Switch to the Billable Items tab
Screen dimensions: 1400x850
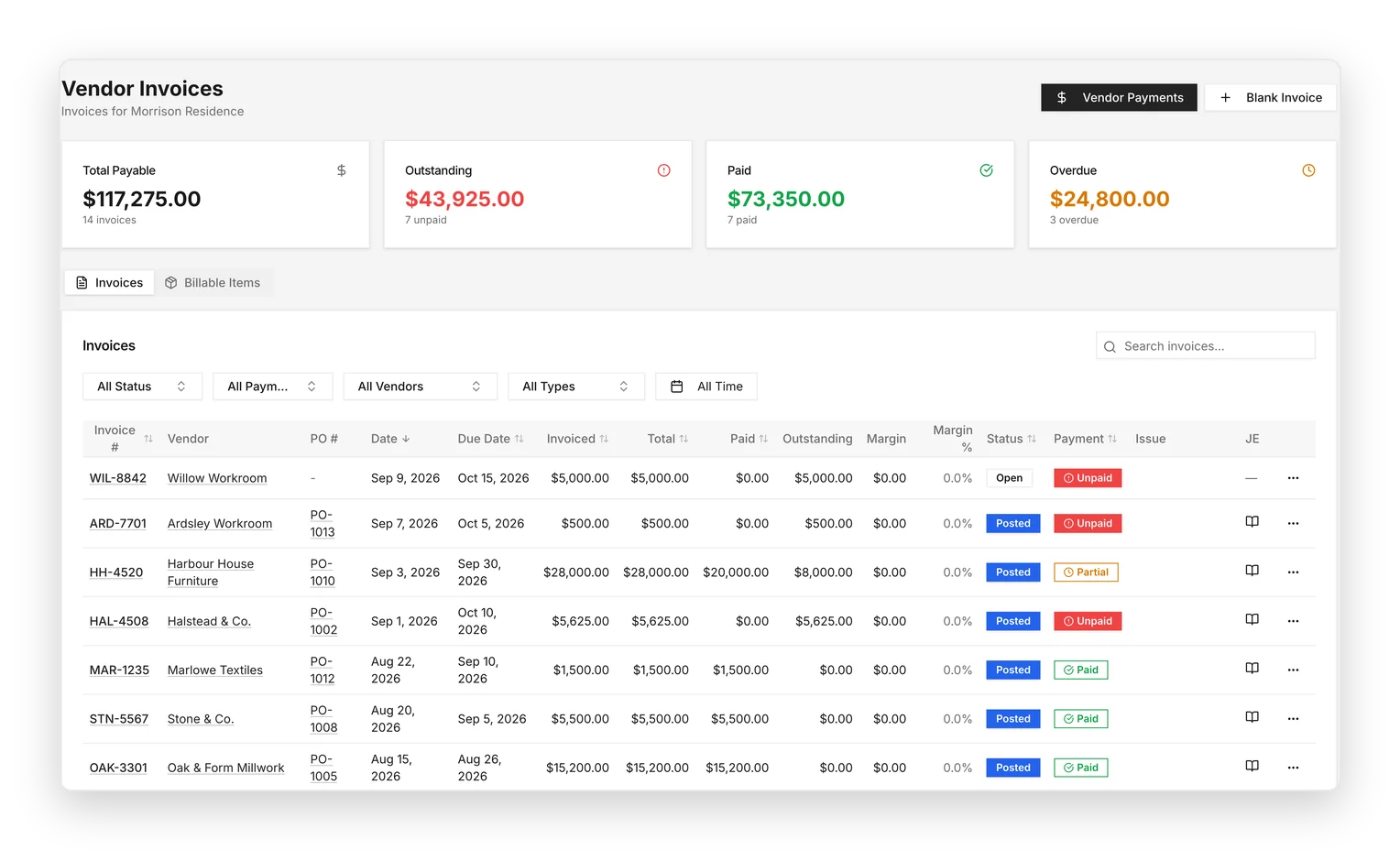(213, 283)
